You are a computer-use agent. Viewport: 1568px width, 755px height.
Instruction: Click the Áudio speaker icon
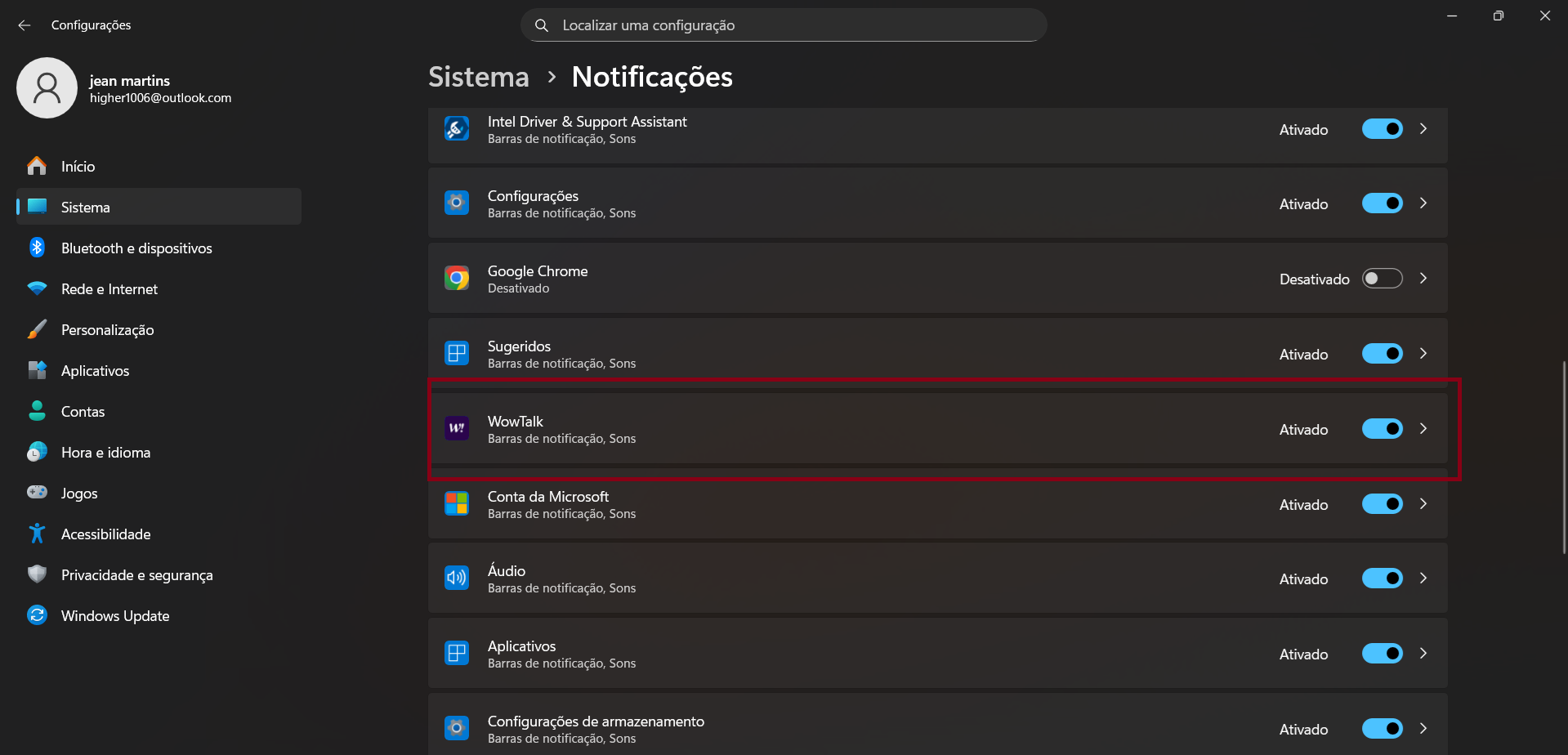tap(456, 579)
